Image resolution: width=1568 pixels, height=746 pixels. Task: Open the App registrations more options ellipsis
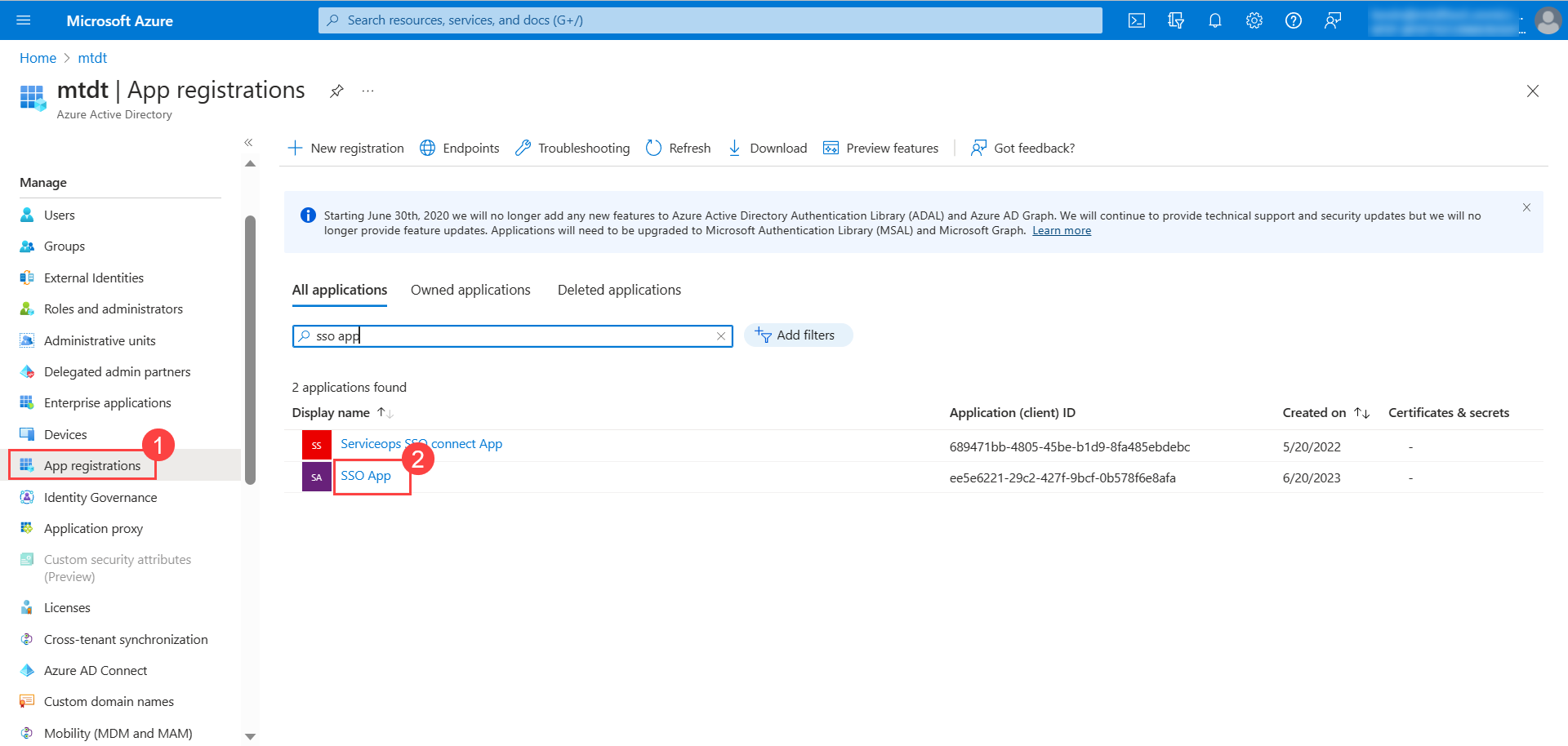(x=367, y=91)
